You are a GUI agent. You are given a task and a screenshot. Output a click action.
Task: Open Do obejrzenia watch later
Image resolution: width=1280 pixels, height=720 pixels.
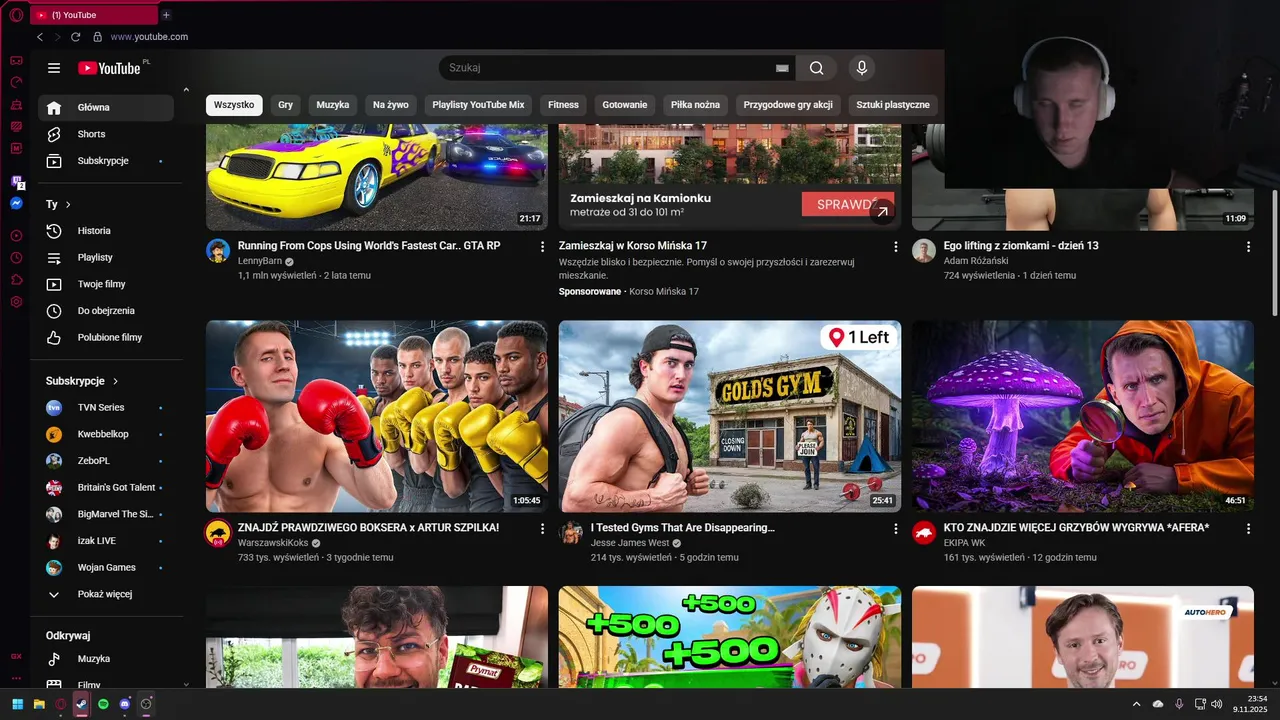(x=106, y=311)
